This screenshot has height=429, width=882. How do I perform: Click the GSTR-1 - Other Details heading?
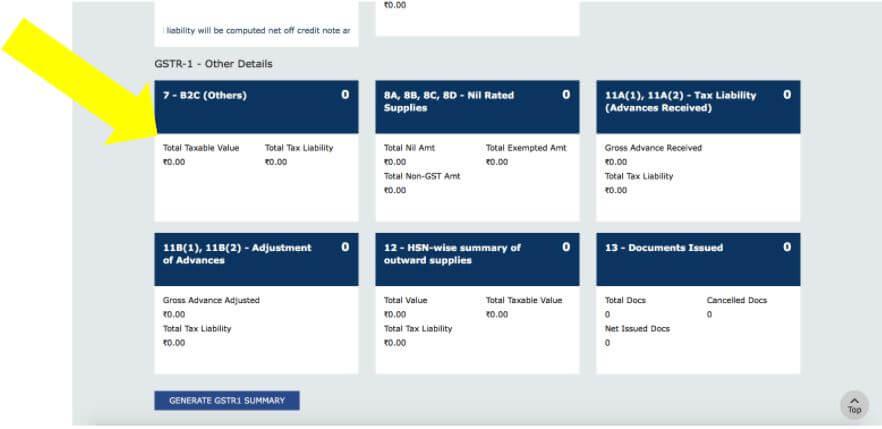[x=213, y=64]
